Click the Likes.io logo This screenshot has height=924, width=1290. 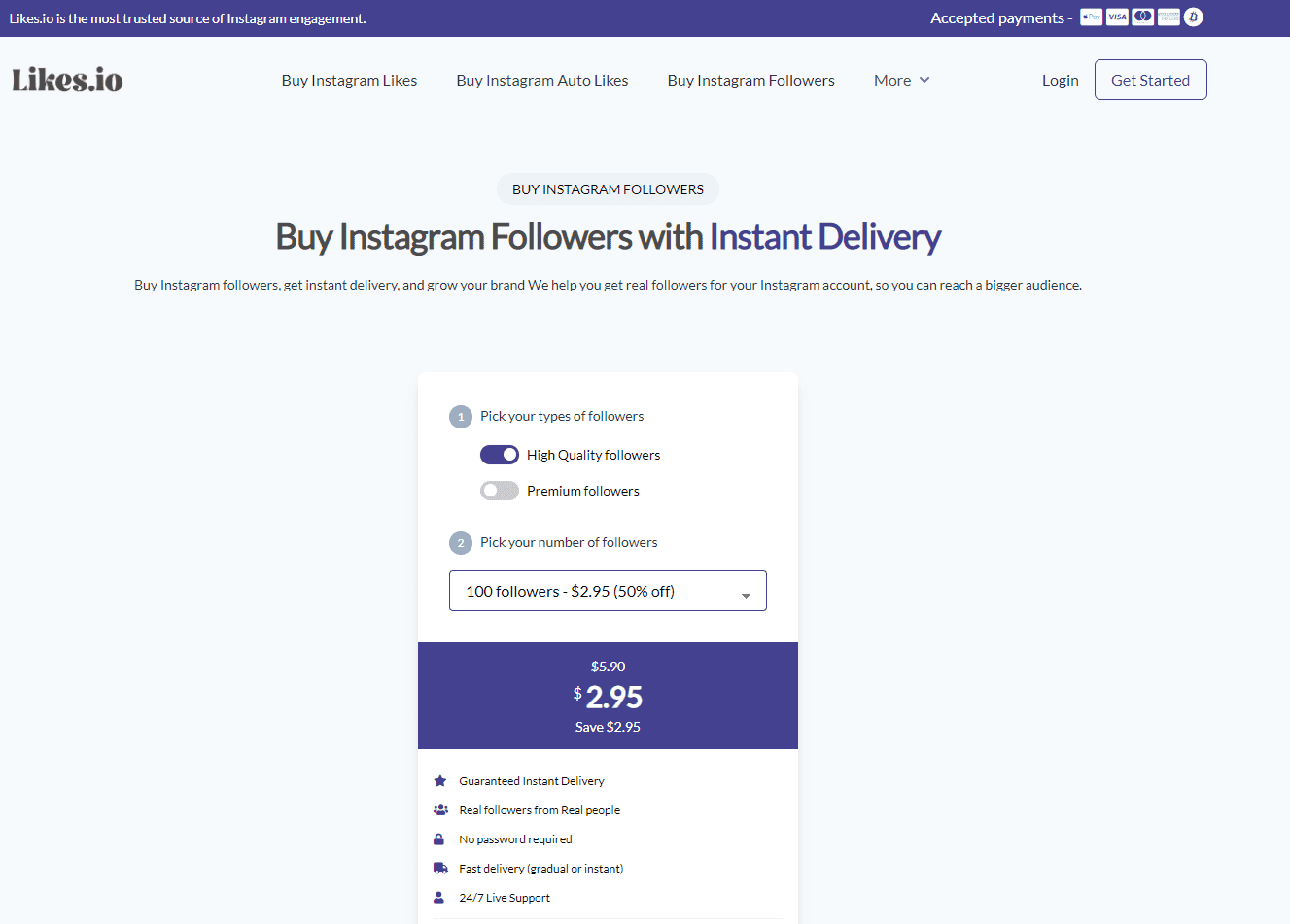tap(66, 80)
